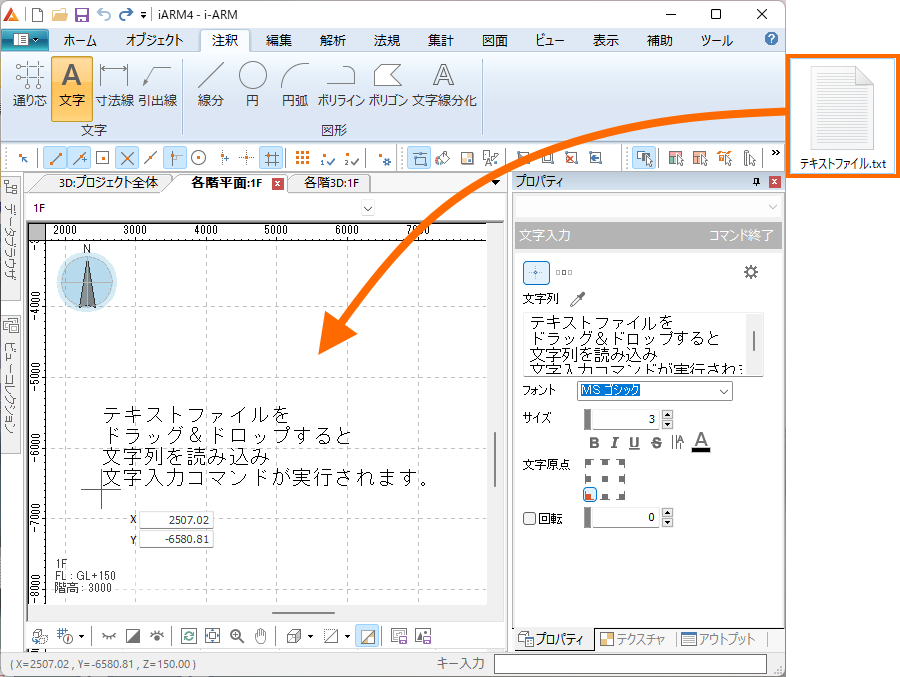Image resolution: width=900 pixels, height=677 pixels.
Task: Click the half-shaded display square icon
Action: 133,636
